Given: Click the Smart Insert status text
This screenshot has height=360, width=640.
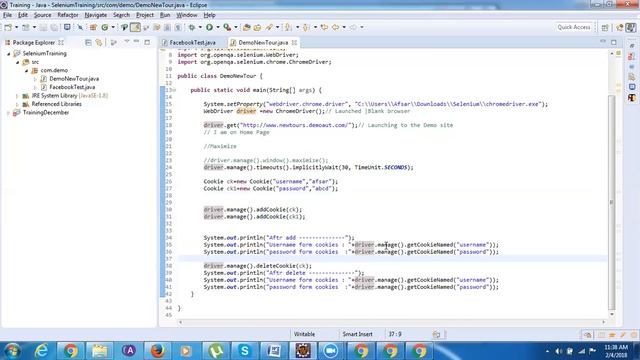Looking at the screenshot, I should (357, 334).
